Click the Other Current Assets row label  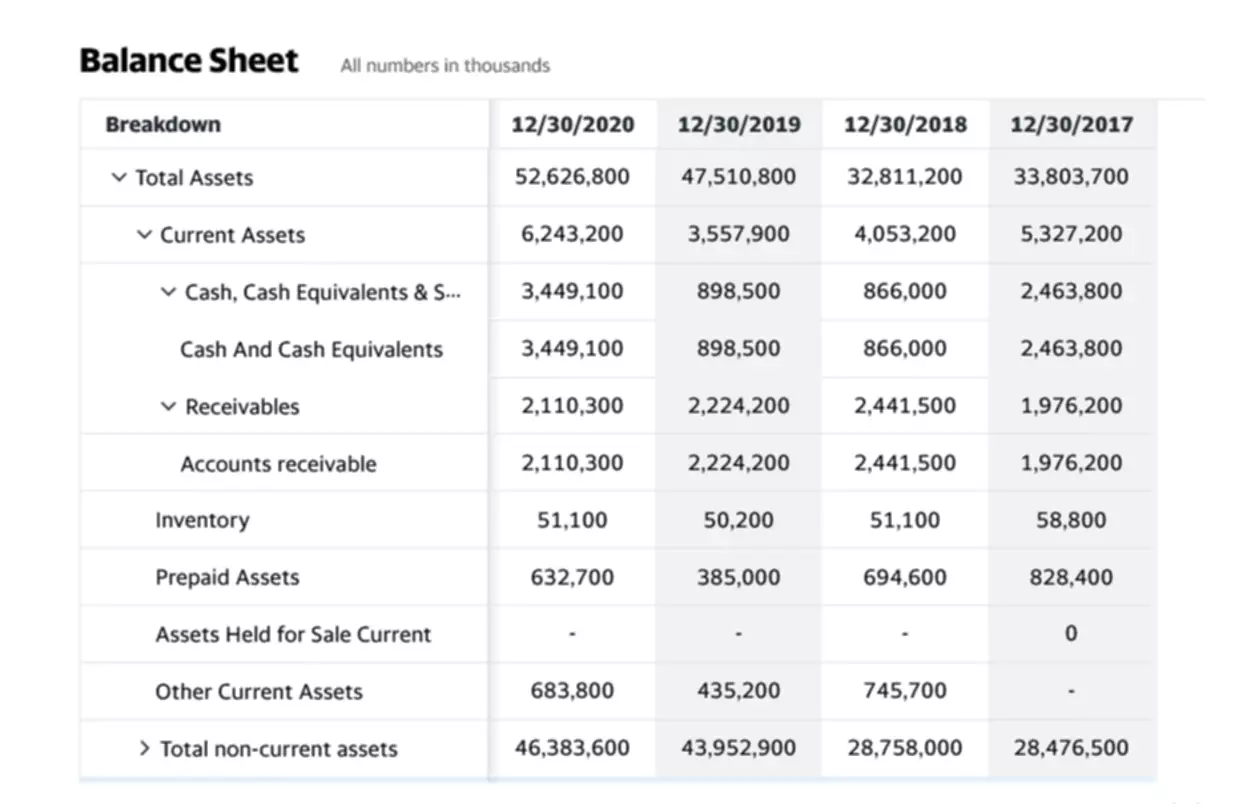click(x=259, y=691)
